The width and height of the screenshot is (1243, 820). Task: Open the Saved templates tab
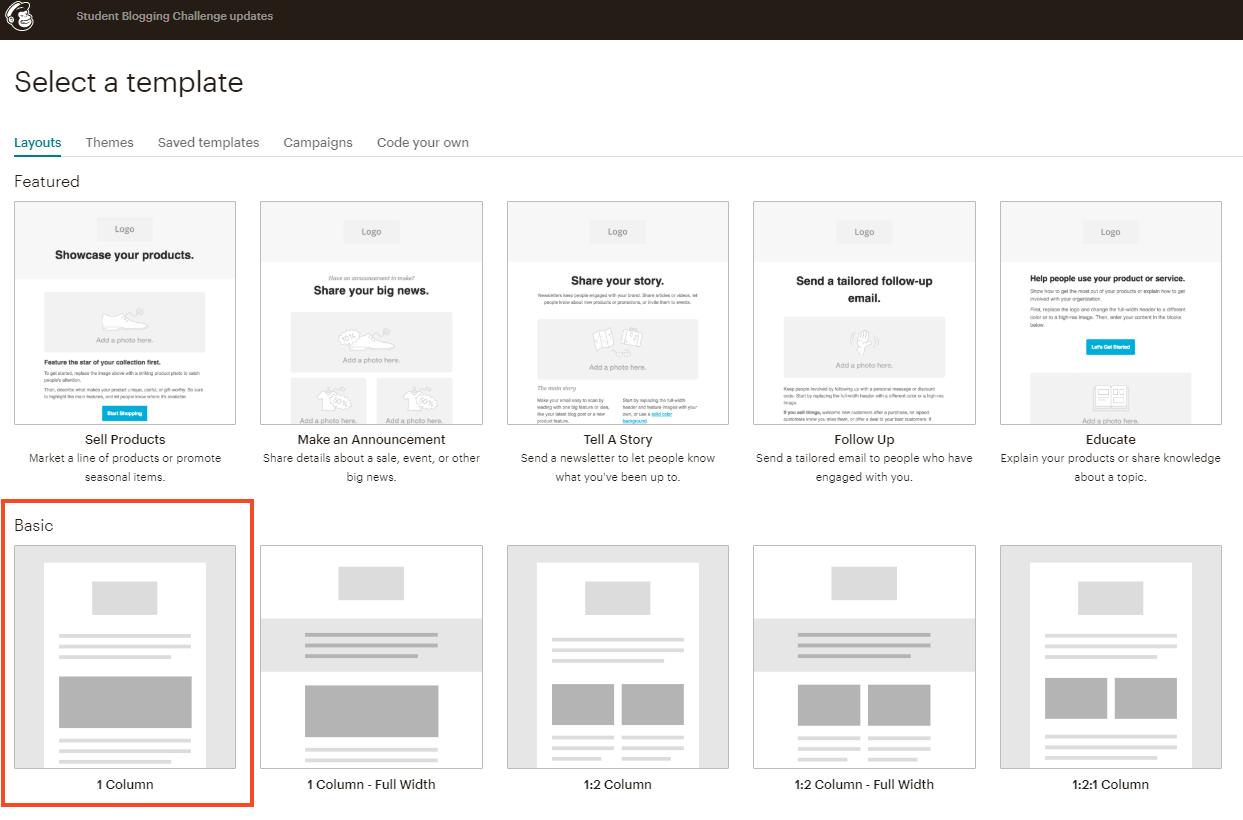pos(208,142)
